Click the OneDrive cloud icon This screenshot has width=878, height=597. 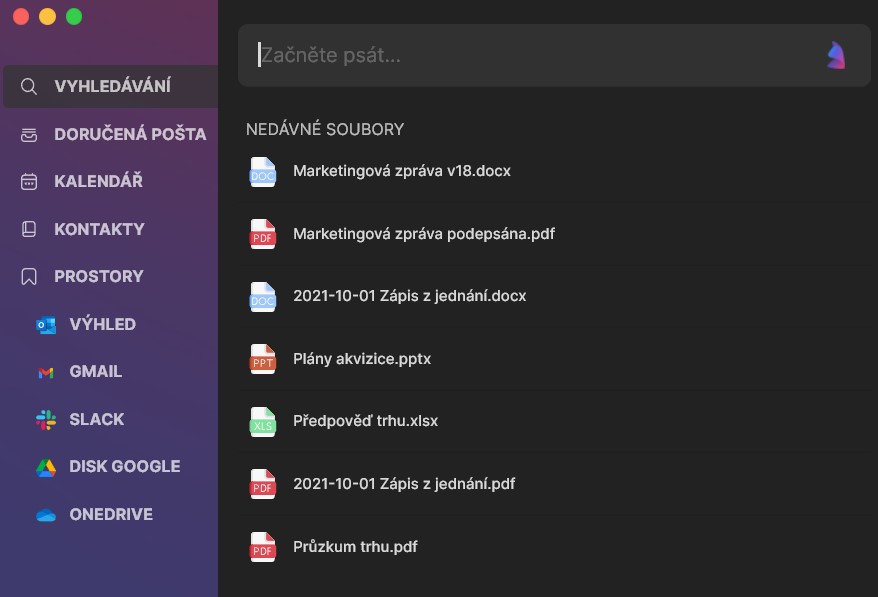[45, 515]
